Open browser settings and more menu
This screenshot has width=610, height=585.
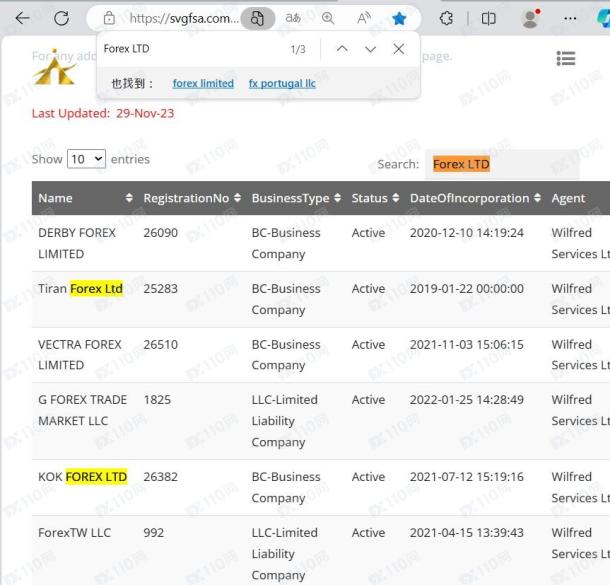[x=570, y=18]
